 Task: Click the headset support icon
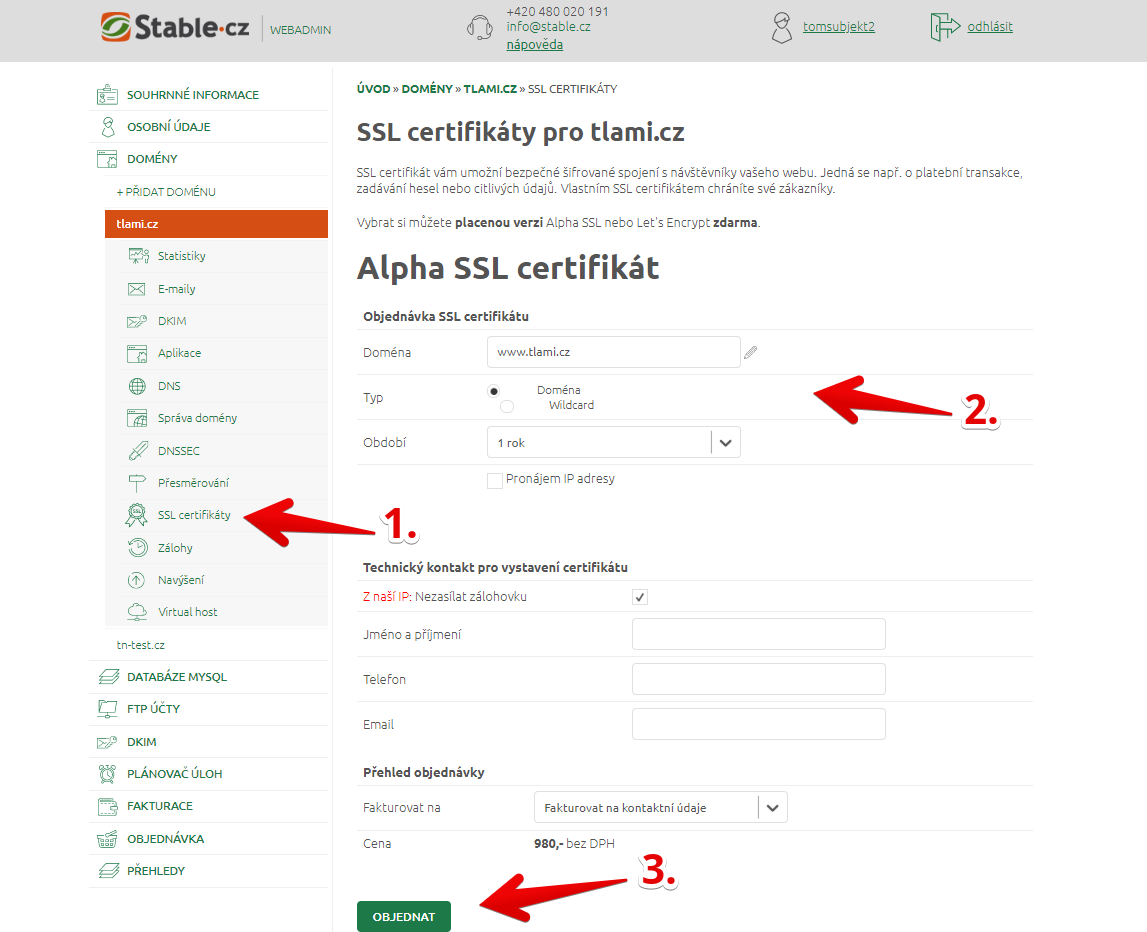click(480, 28)
